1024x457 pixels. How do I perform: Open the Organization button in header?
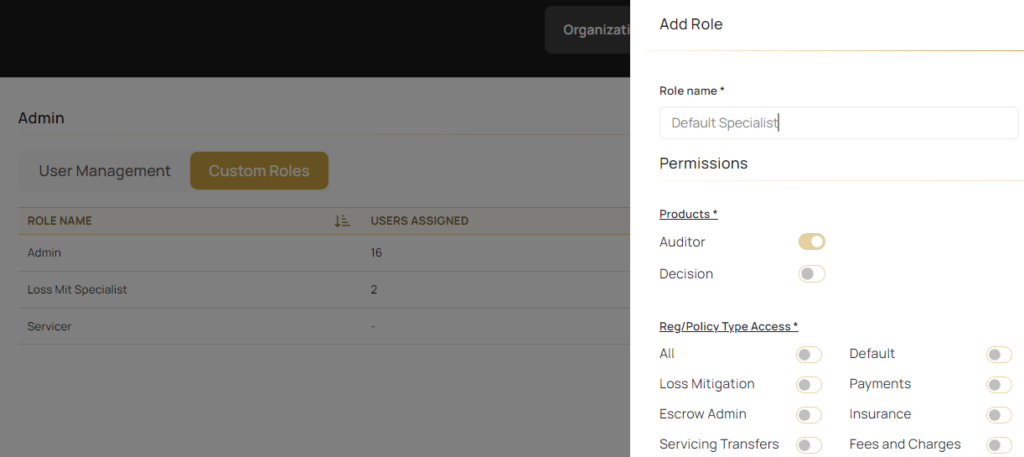(590, 30)
